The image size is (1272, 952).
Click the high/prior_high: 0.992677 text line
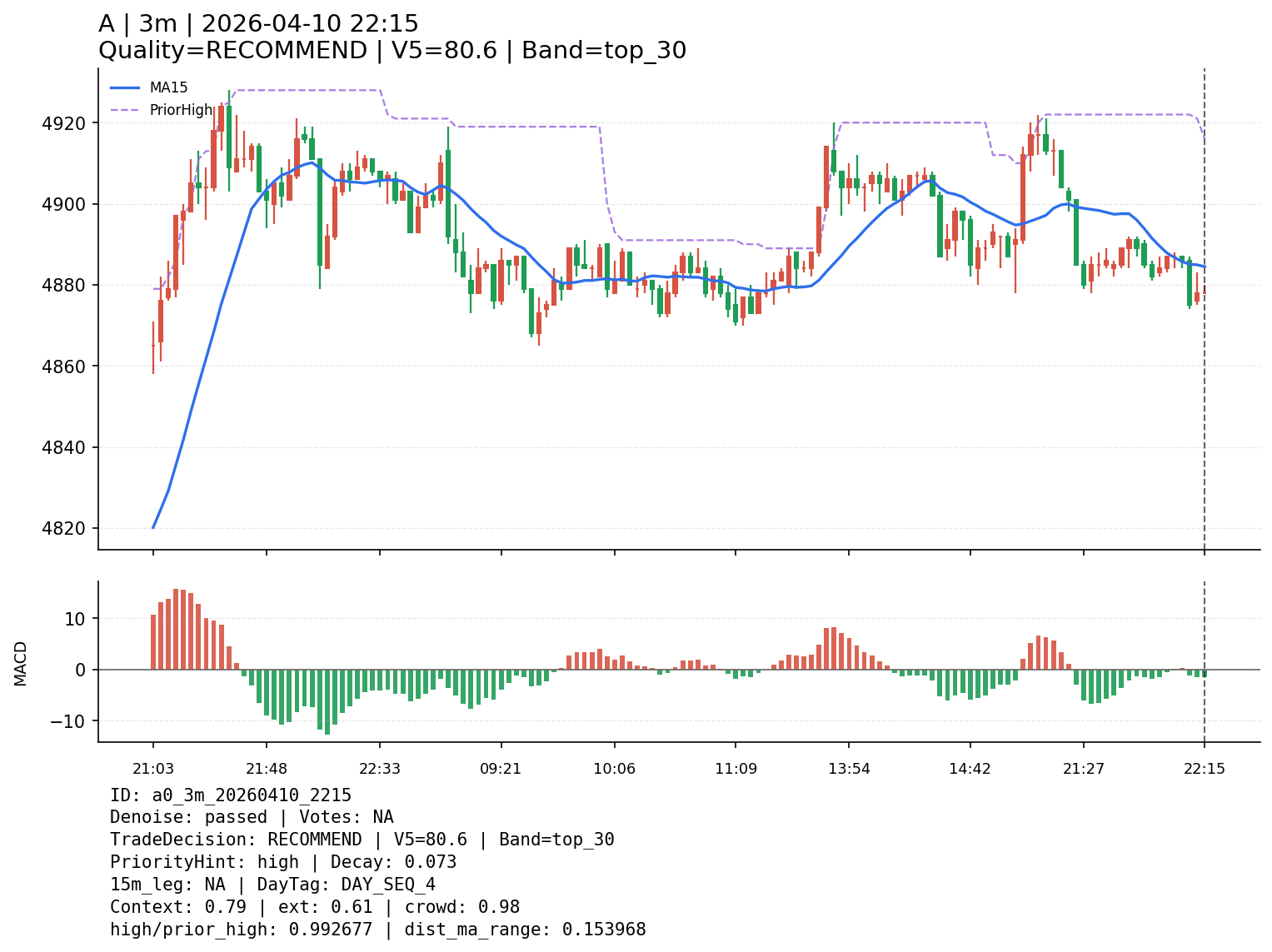[x=377, y=930]
